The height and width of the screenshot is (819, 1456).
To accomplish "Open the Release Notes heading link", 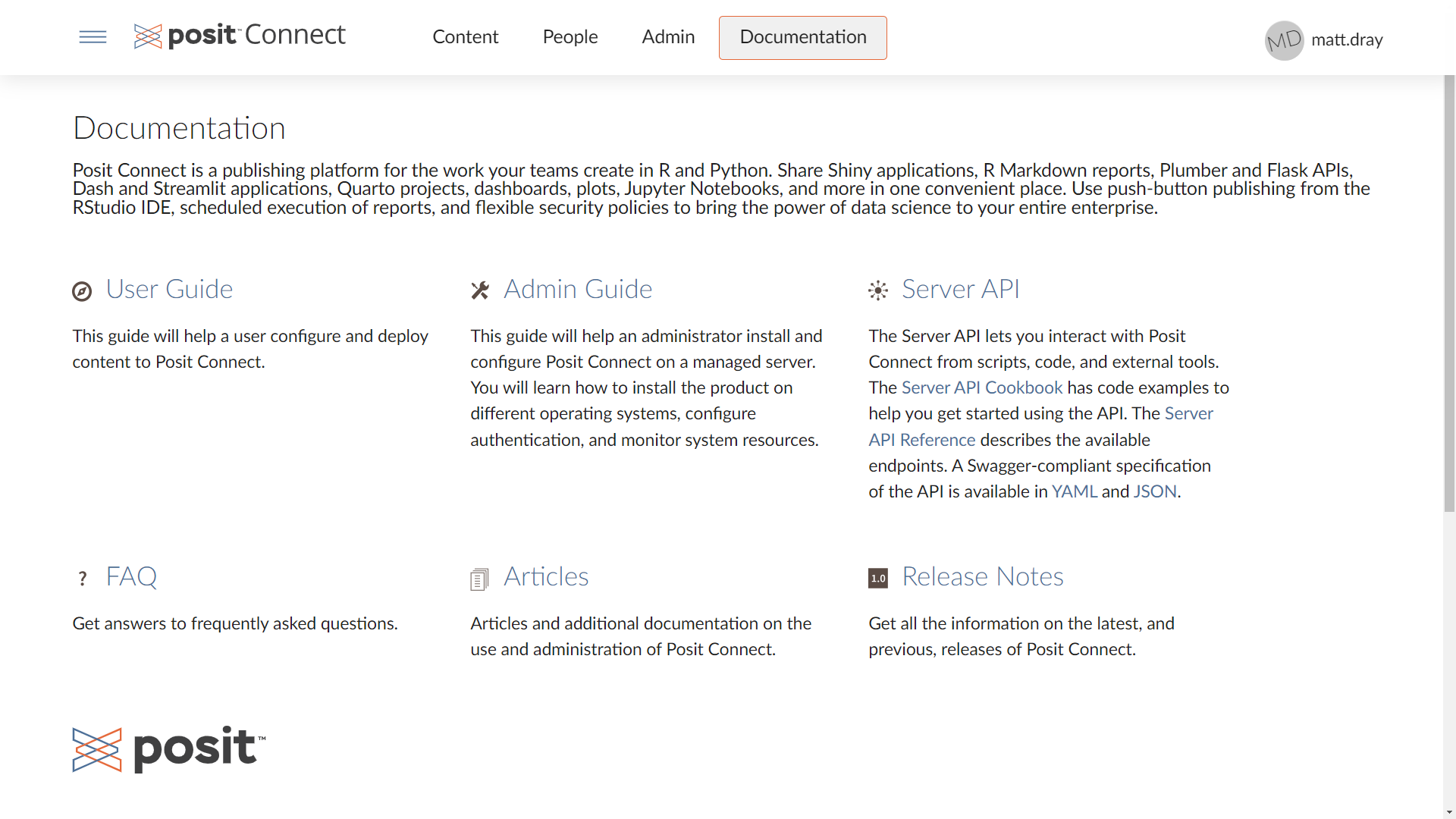I will [x=982, y=576].
